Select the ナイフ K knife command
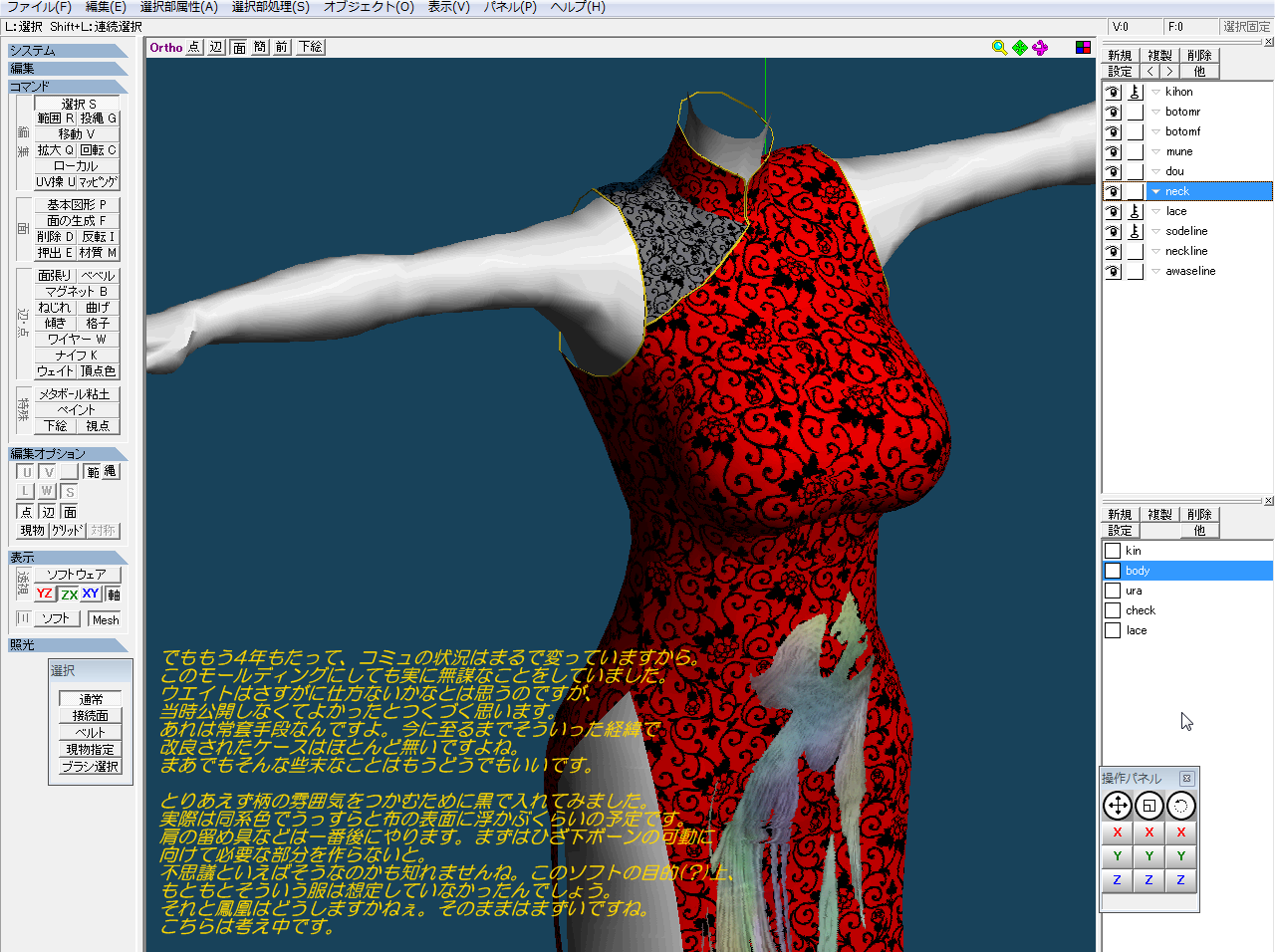 pos(77,356)
